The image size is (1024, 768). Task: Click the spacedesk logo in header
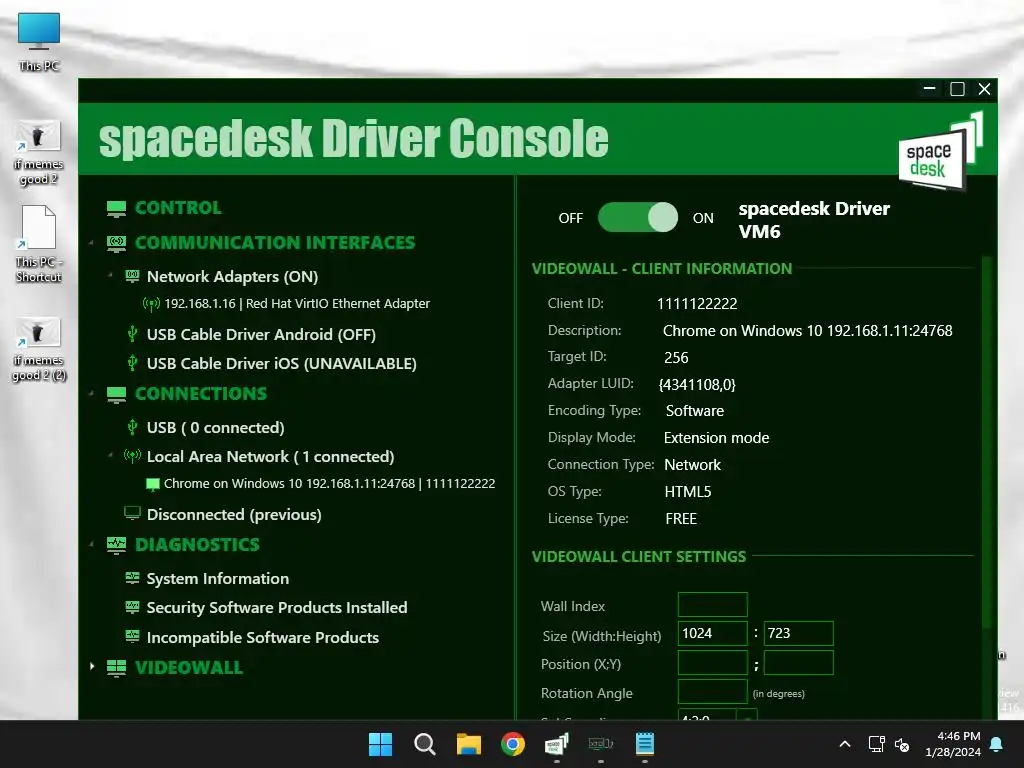point(940,151)
